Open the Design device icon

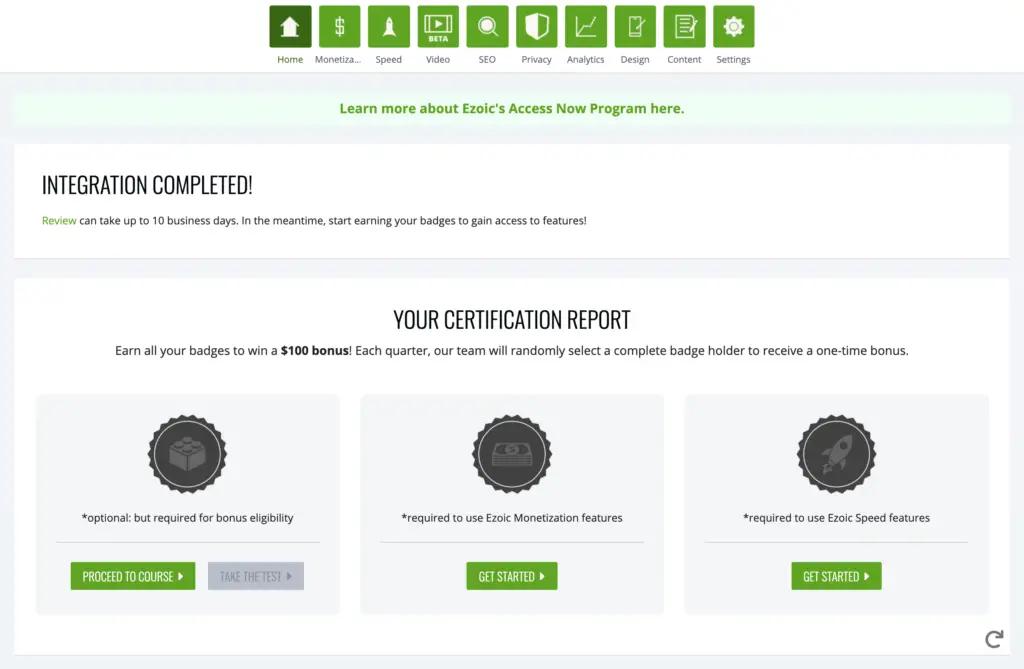tap(635, 26)
